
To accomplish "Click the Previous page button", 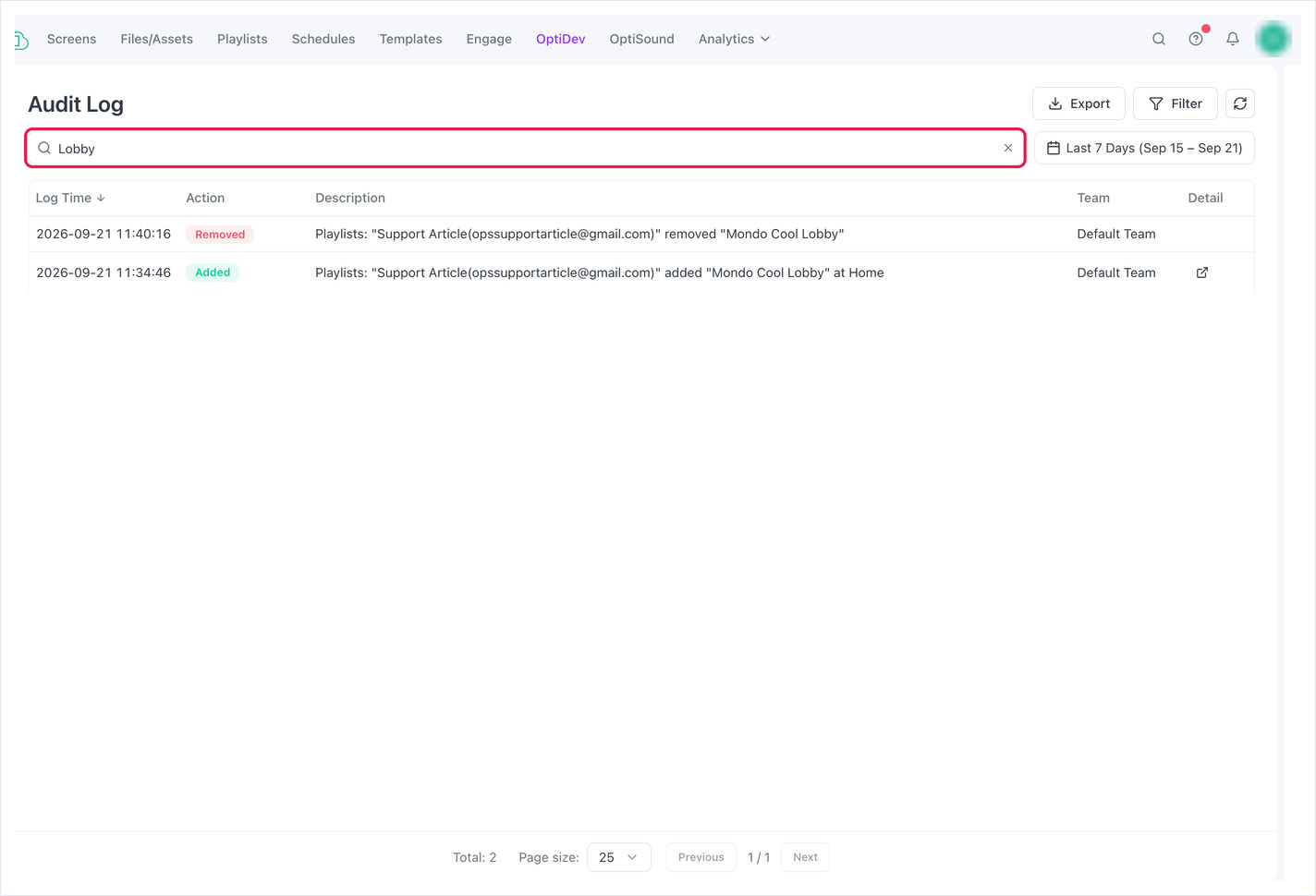I will [701, 857].
